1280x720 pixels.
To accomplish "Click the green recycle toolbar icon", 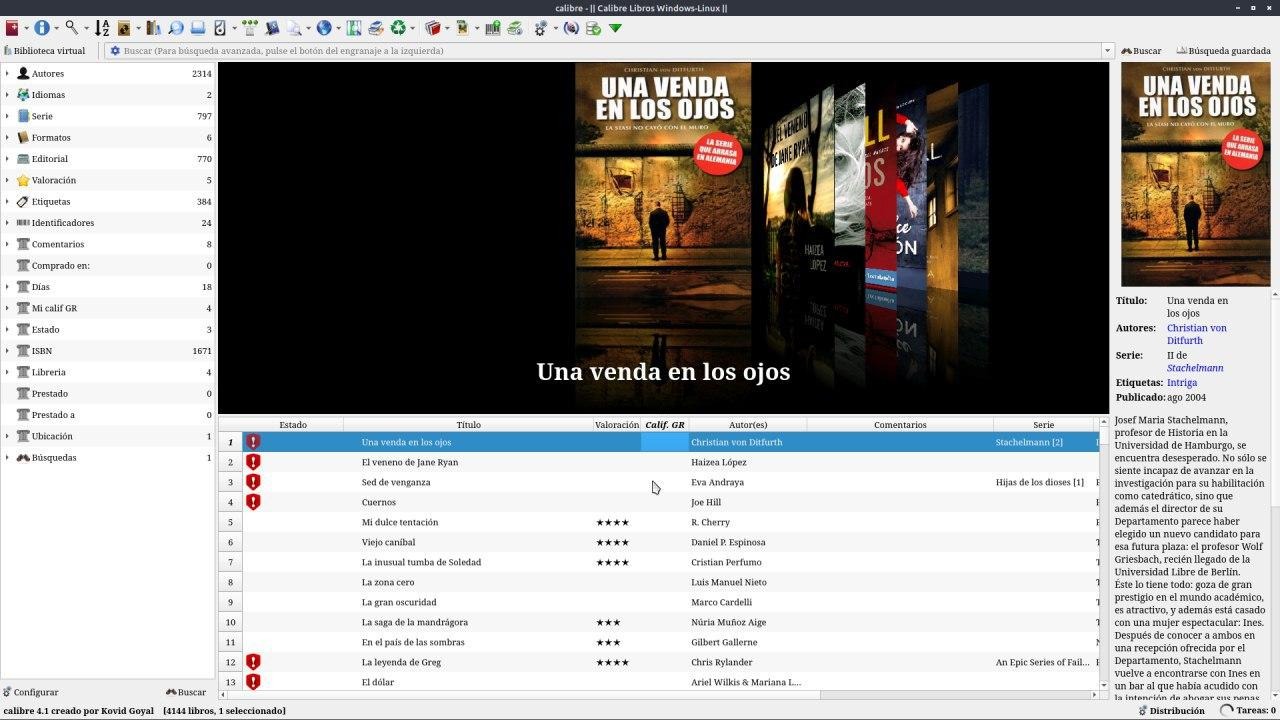I will (398, 28).
